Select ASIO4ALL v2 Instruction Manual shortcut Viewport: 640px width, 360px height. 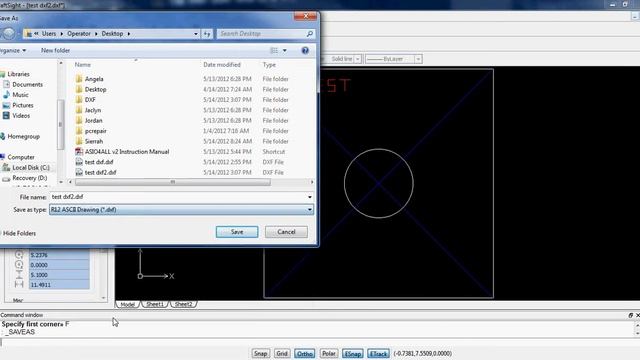[x=127, y=151]
